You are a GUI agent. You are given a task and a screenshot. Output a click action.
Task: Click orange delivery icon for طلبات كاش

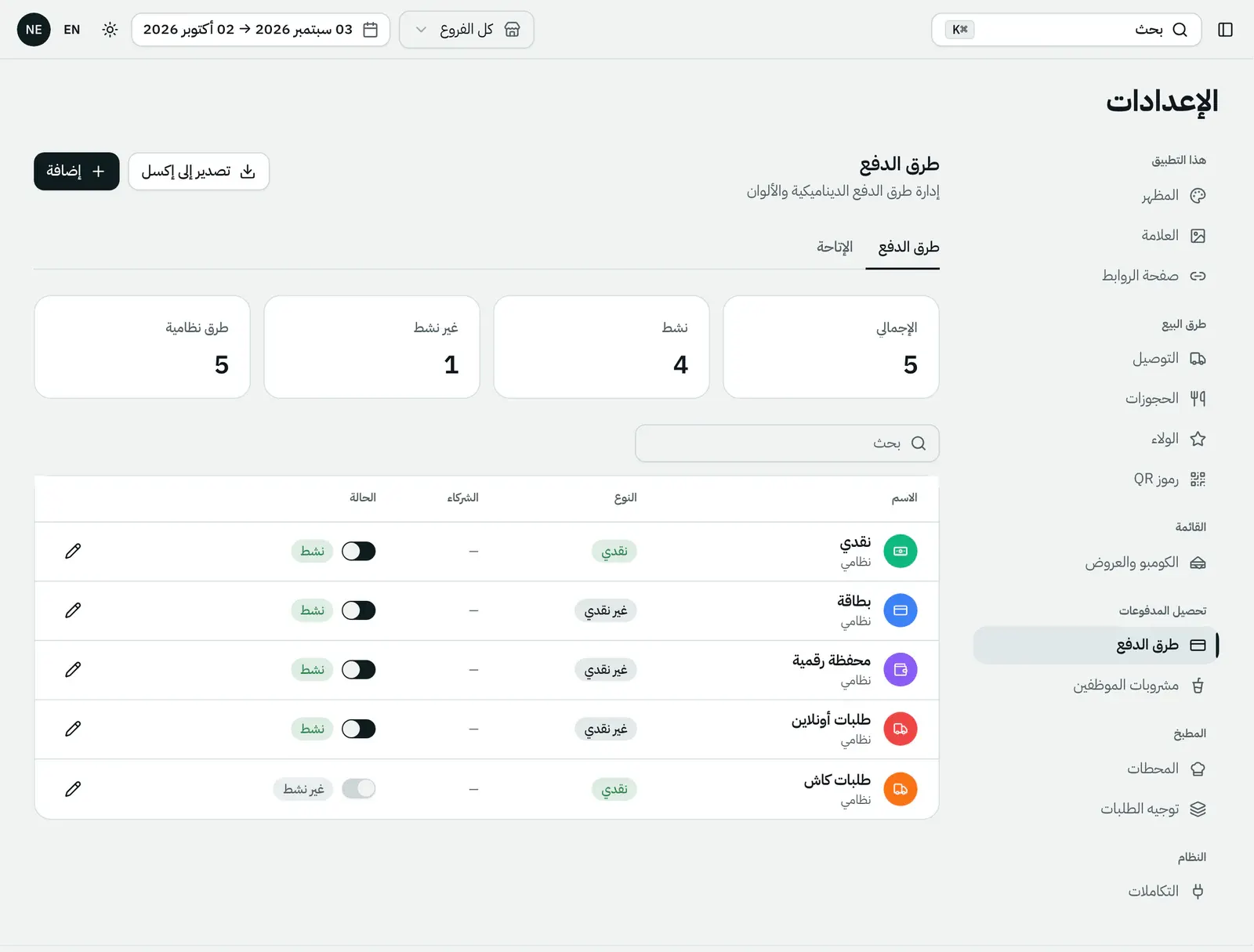[x=901, y=789]
